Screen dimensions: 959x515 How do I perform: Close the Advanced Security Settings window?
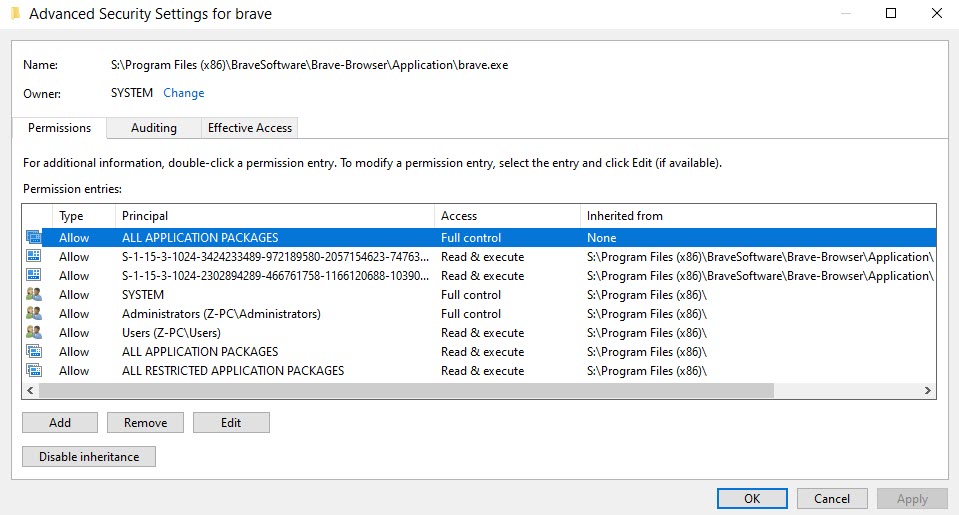[x=936, y=13]
